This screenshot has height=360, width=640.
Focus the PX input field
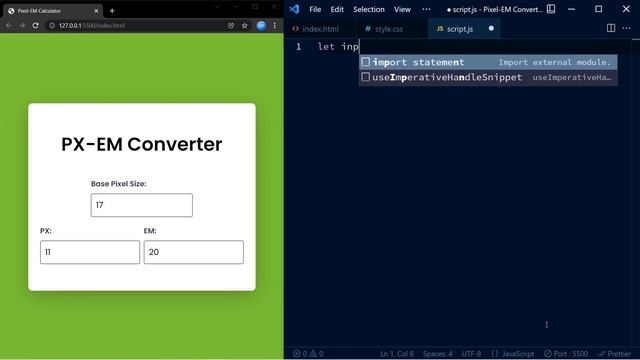[90, 252]
